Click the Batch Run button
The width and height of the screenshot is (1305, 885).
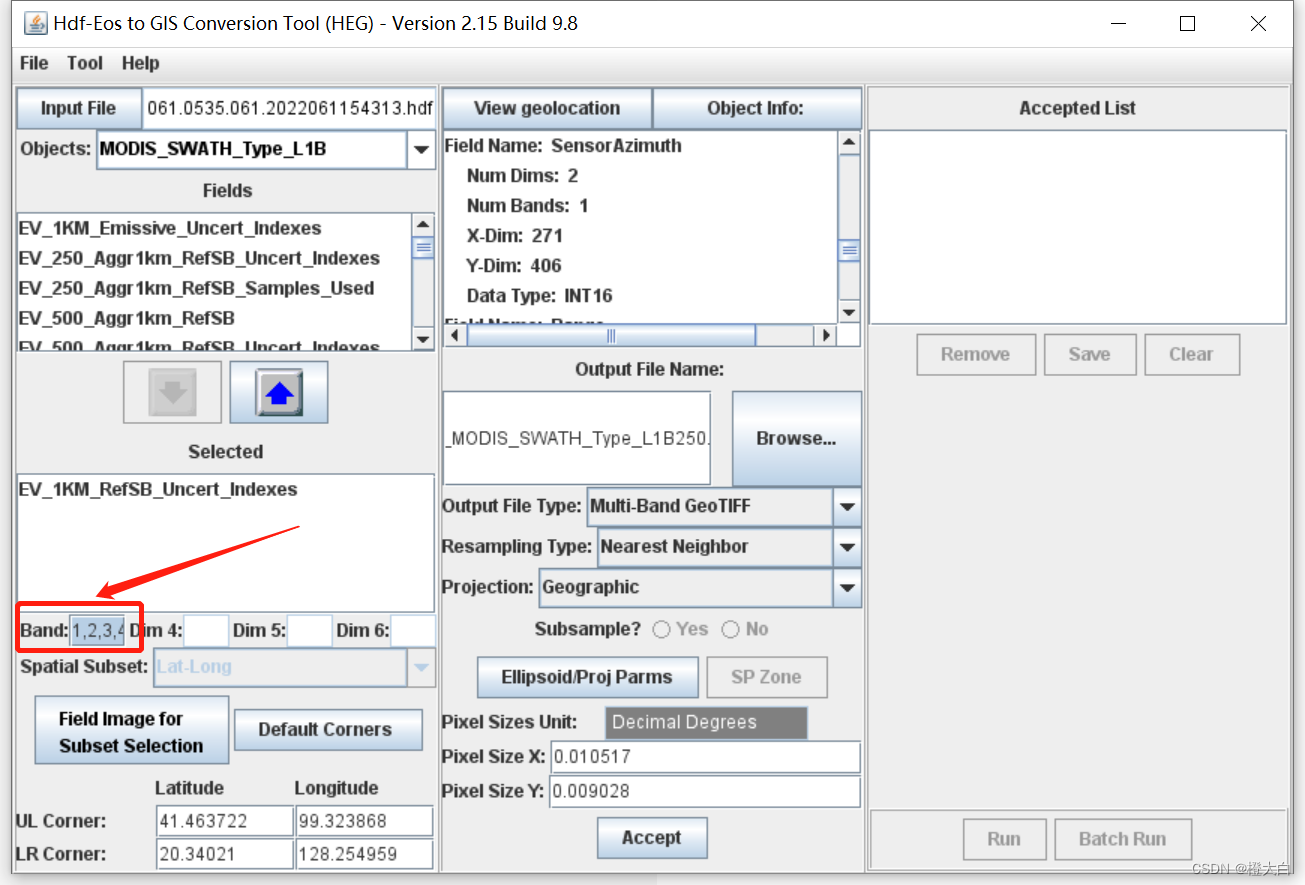pos(1122,839)
